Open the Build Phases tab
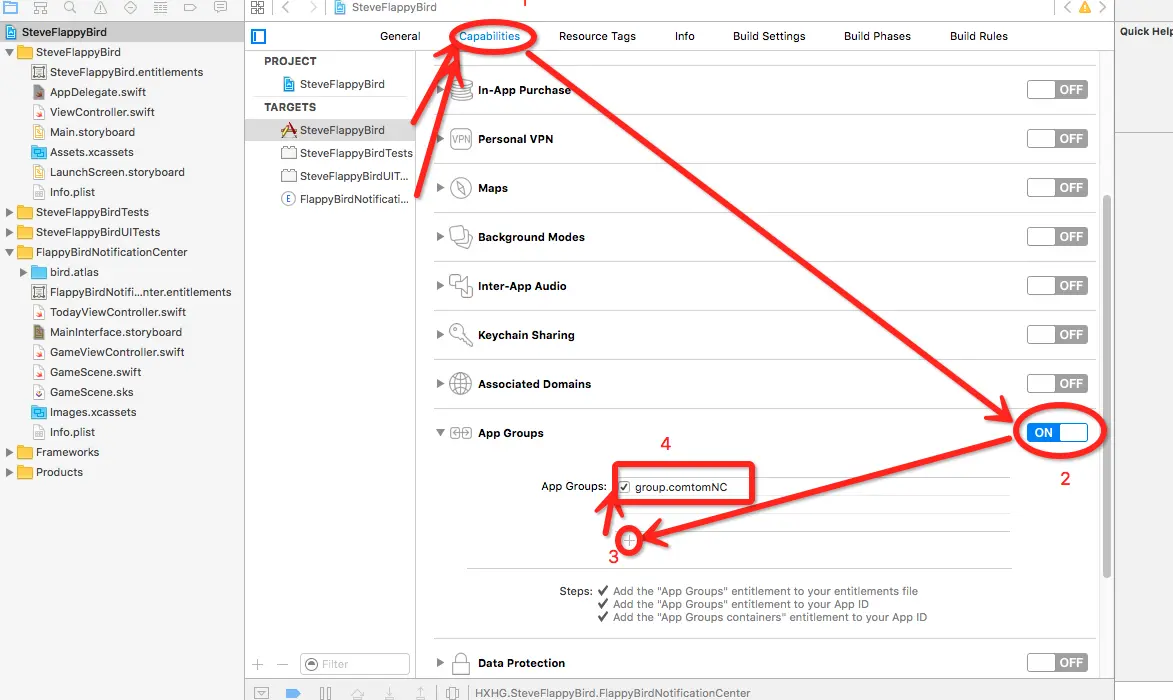Image resolution: width=1173 pixels, height=700 pixels. (878, 36)
